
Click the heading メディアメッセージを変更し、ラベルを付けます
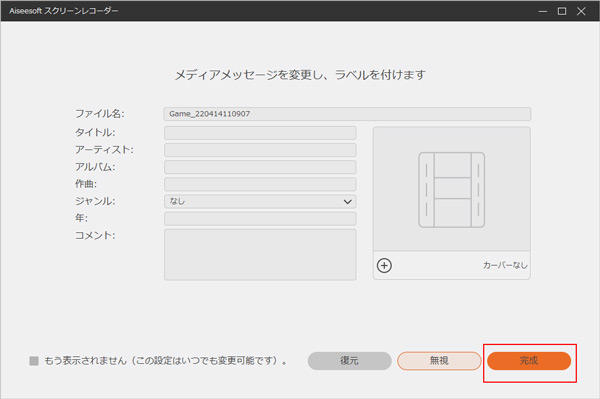pos(300,75)
